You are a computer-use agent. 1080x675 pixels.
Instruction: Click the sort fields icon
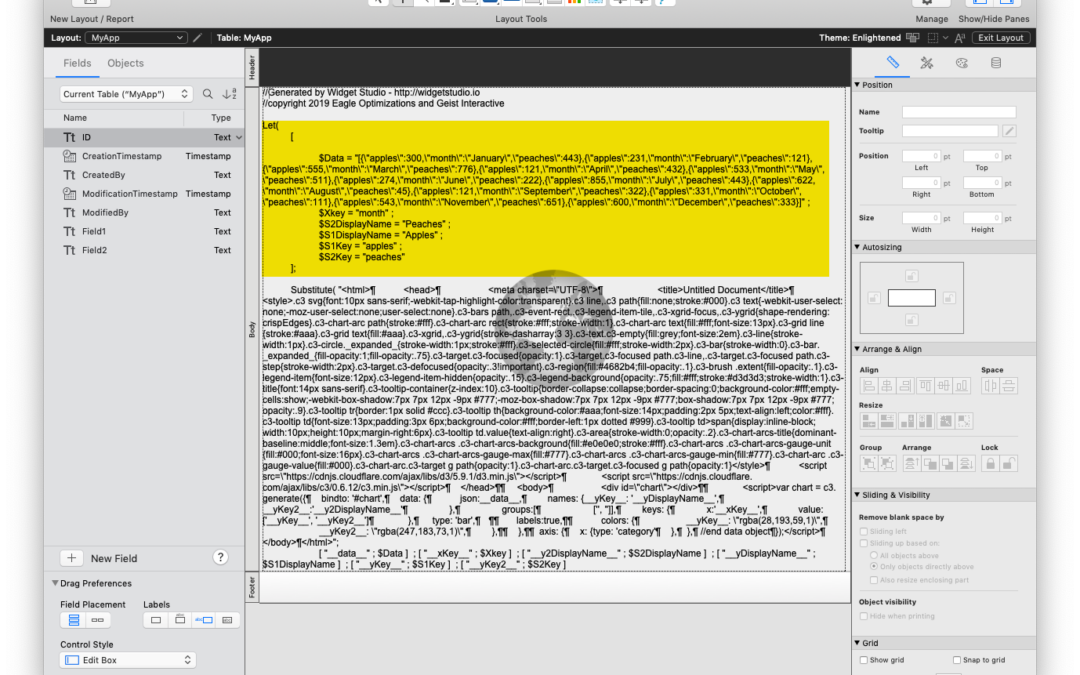(x=229, y=94)
